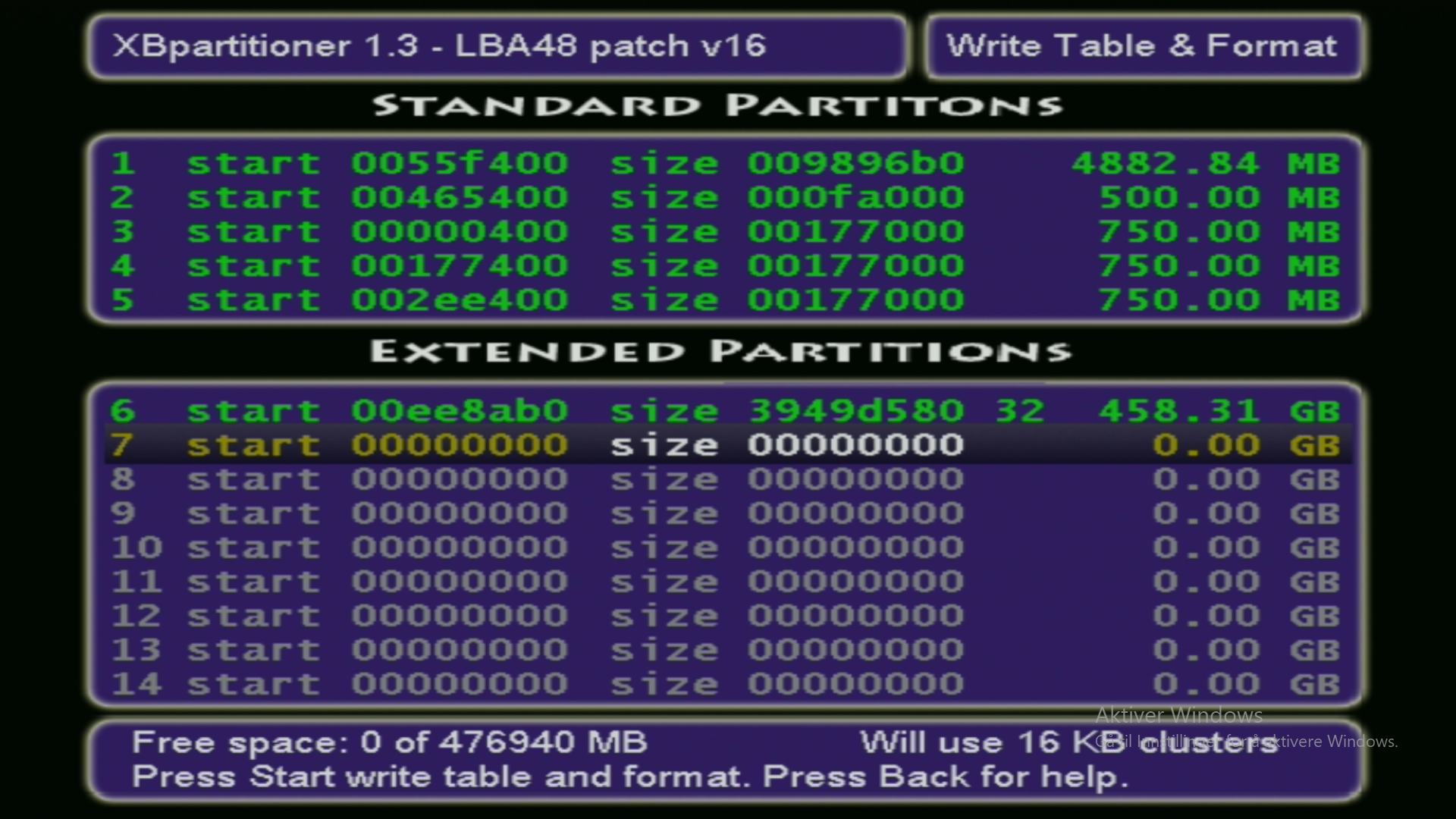Click the 458.31 GB size of partition 6
Viewport: 1456px width, 819px height.
point(1219,411)
